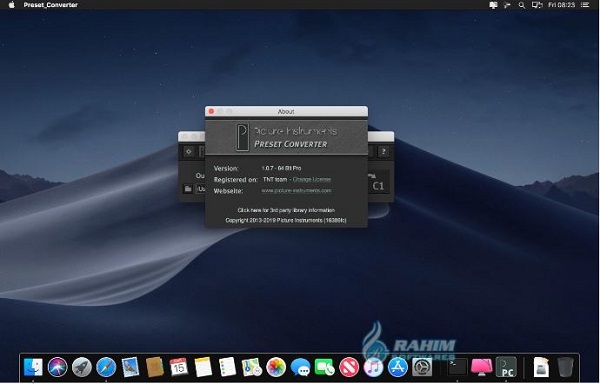
Task: Open Contacts from the Dock
Action: (x=155, y=367)
